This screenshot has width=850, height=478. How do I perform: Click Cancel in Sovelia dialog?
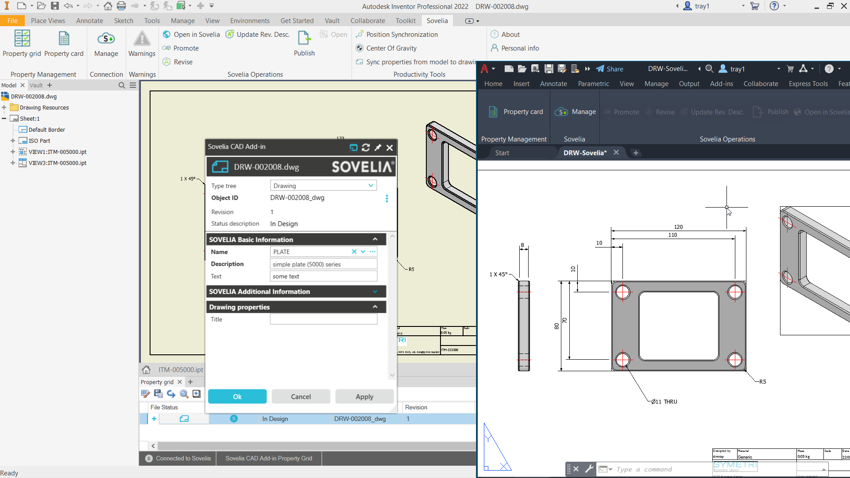click(x=301, y=397)
